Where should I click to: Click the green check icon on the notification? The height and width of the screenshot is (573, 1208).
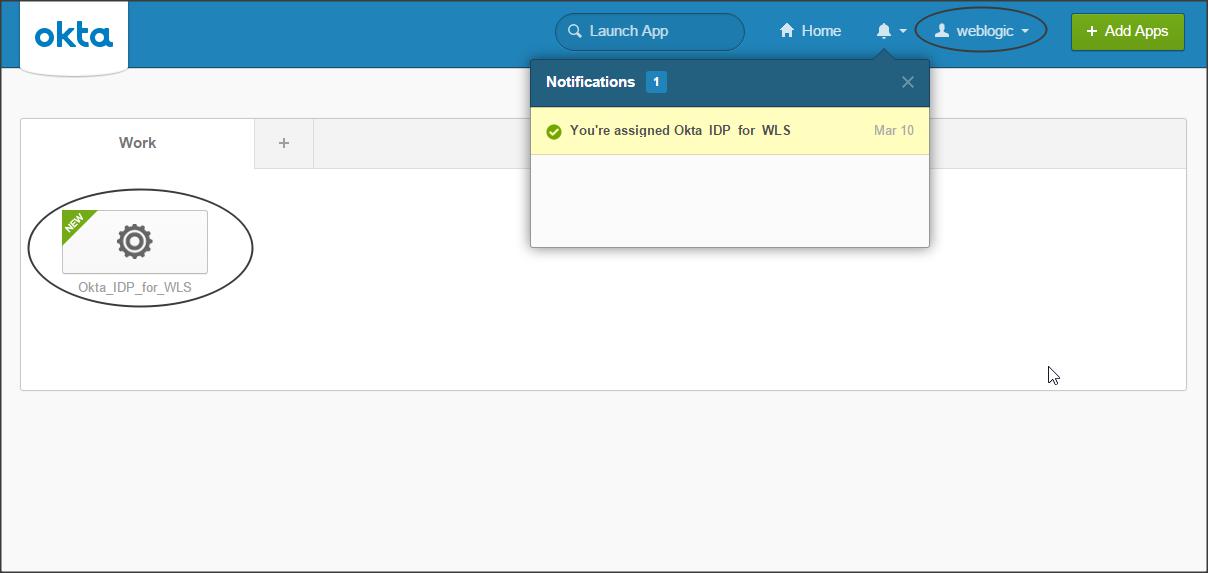[x=554, y=131]
